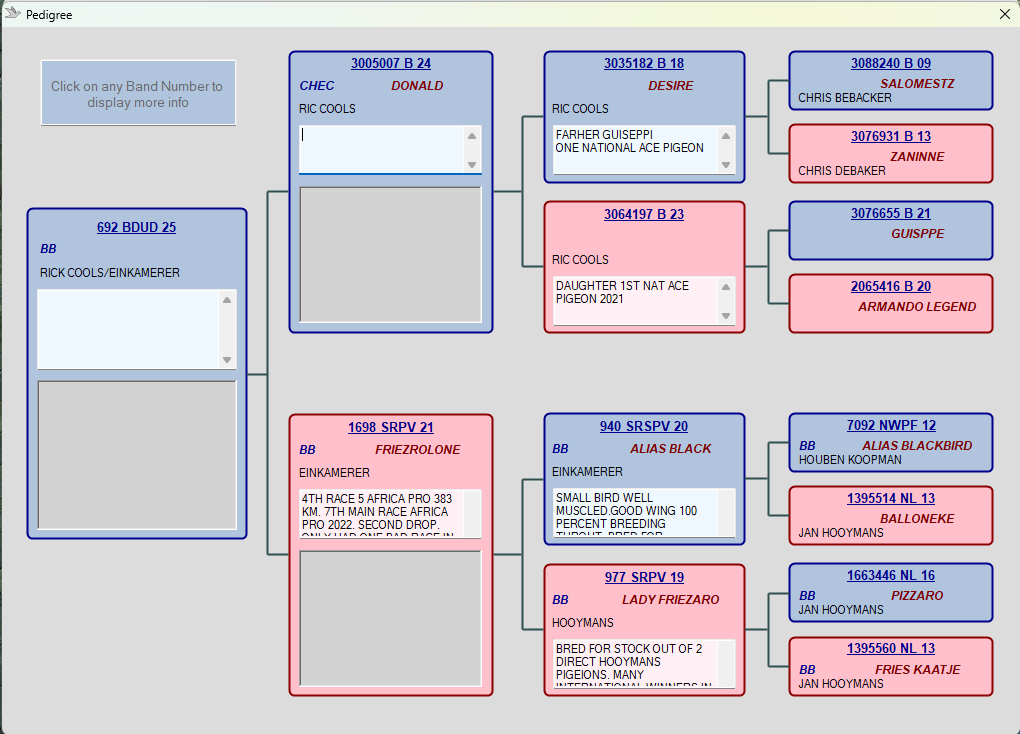
Task: Click the photo placeholder for 692 BDUD 25
Action: tap(136, 455)
